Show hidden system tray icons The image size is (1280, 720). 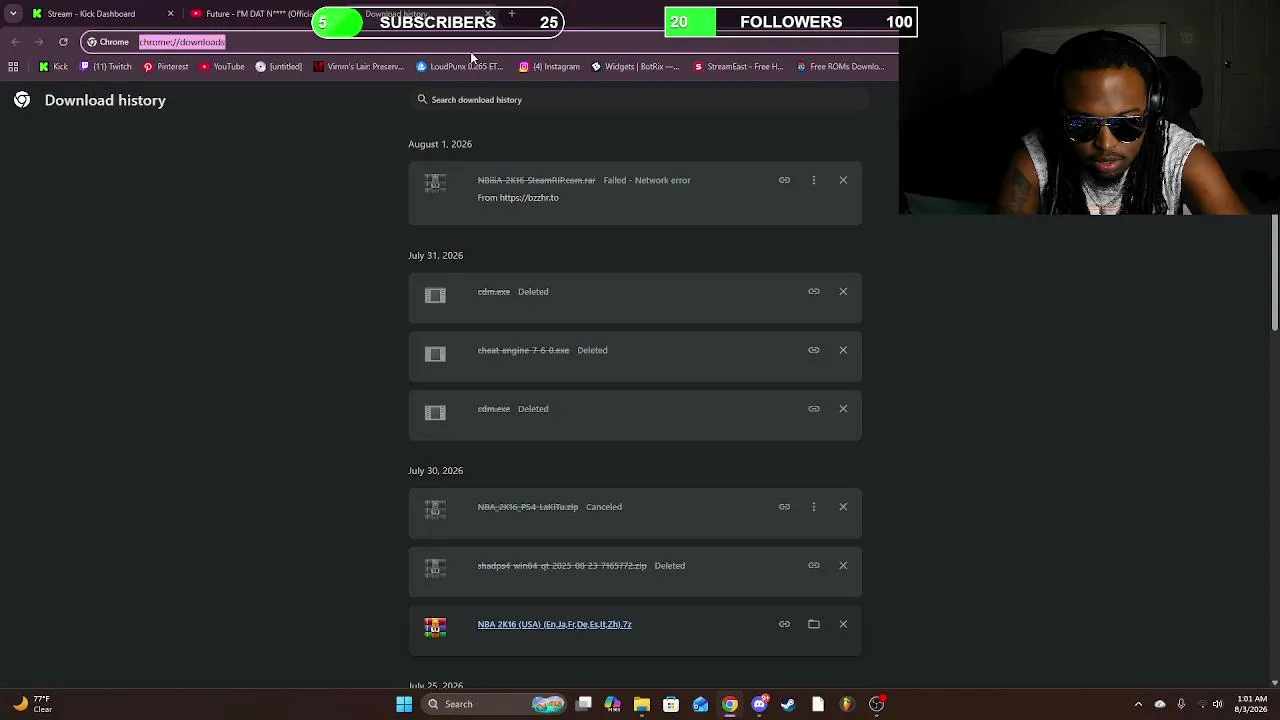click(x=1138, y=704)
